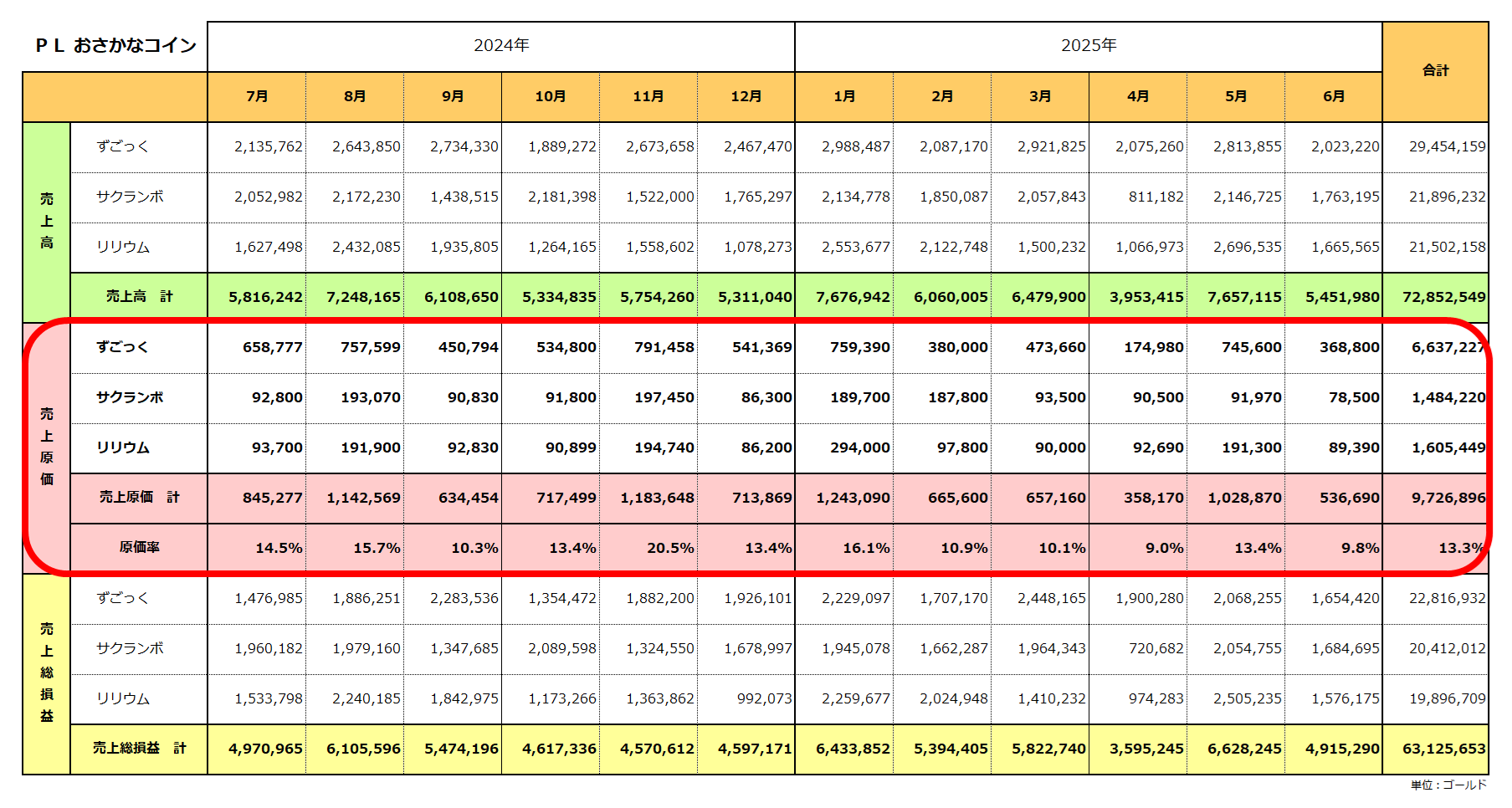The image size is (1512, 808).
Task: Click the 6月 month column header
Action: coord(1334,96)
